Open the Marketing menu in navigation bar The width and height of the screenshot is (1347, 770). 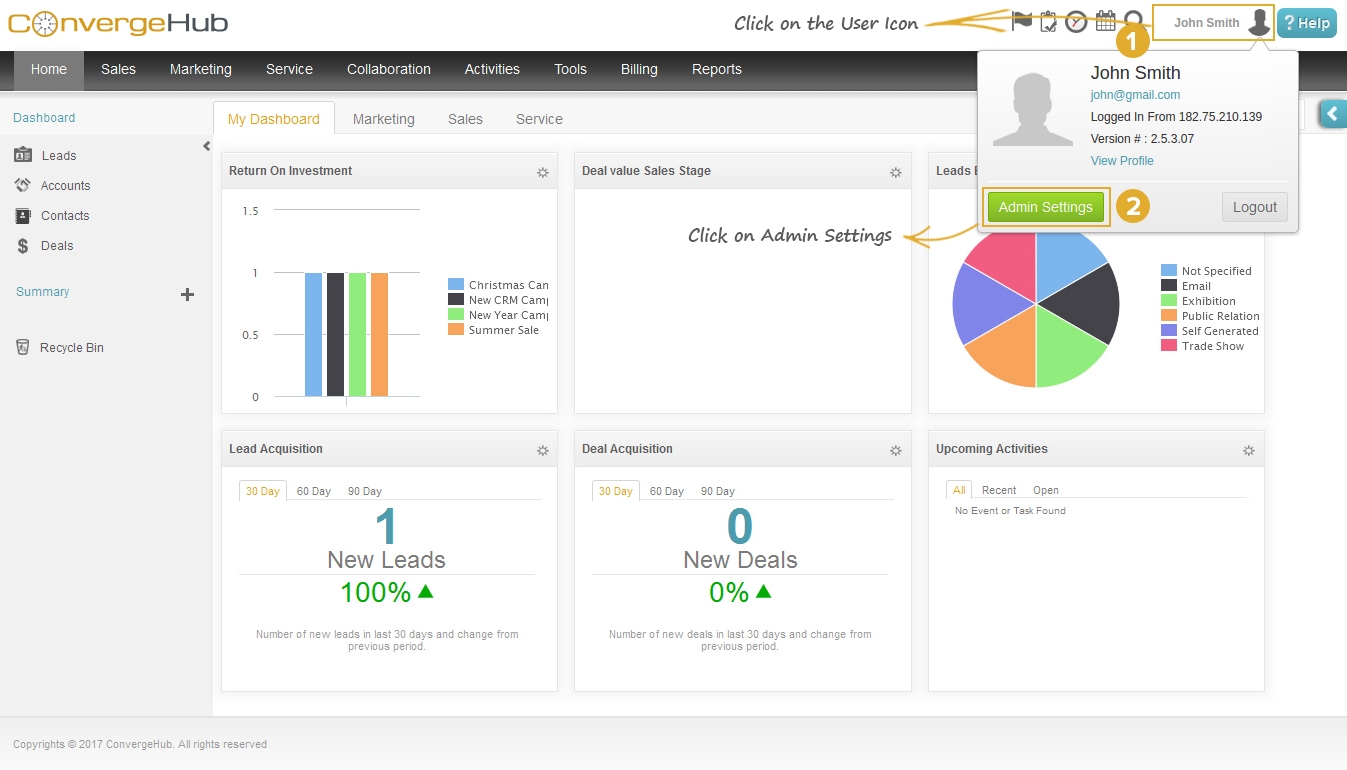coord(201,69)
